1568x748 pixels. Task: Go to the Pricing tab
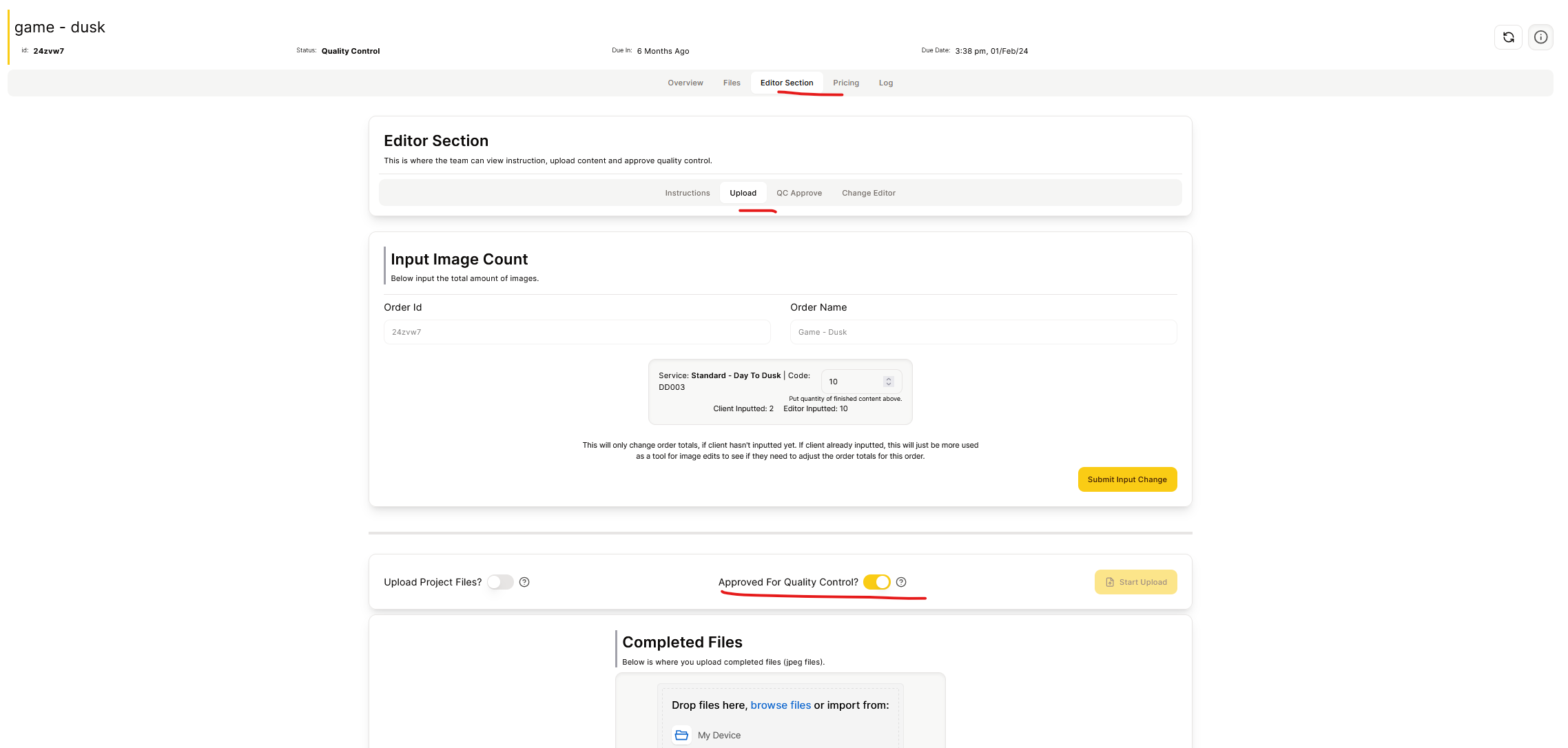click(x=845, y=83)
